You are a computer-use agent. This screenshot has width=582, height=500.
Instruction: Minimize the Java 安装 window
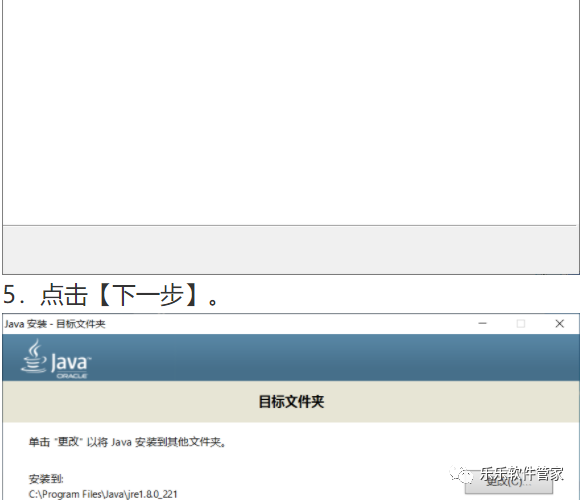[x=482, y=324]
